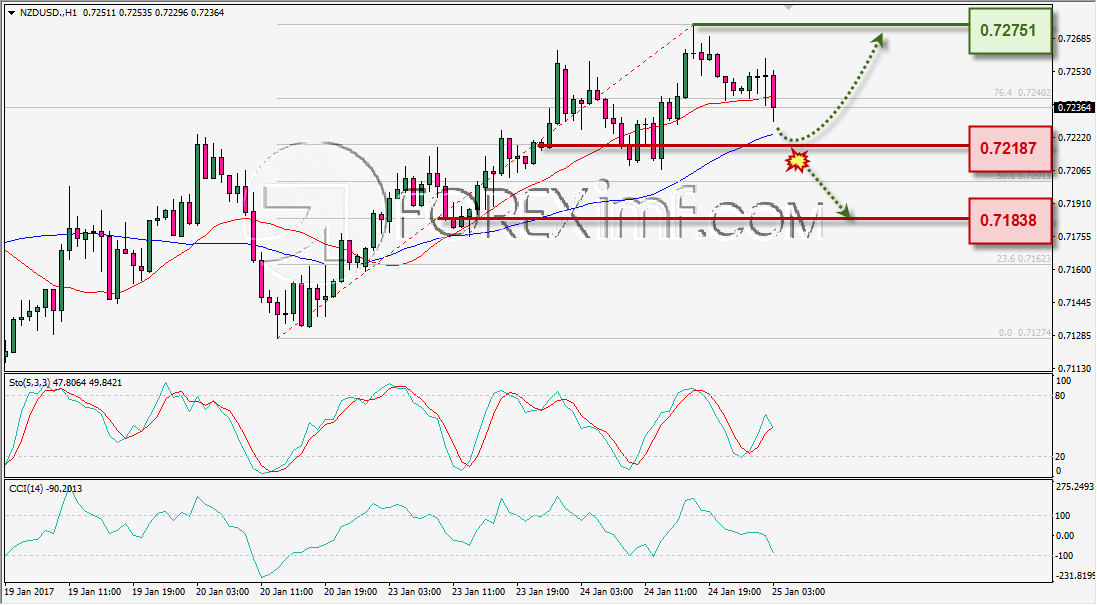Click the 23 Jan 19:00 time label

543,592
